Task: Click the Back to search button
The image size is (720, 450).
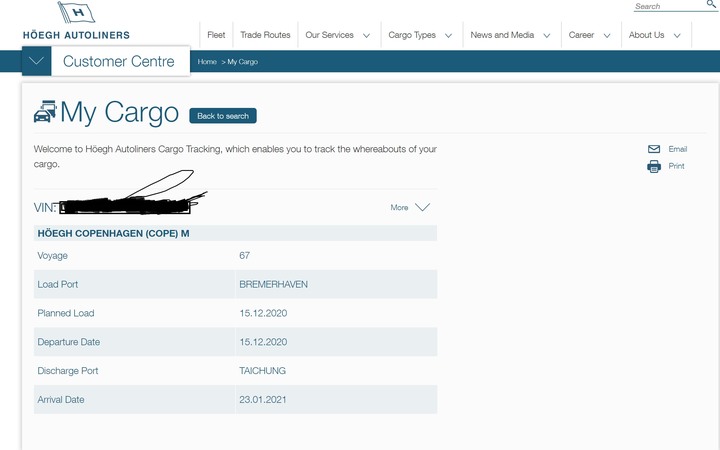Action: click(223, 116)
